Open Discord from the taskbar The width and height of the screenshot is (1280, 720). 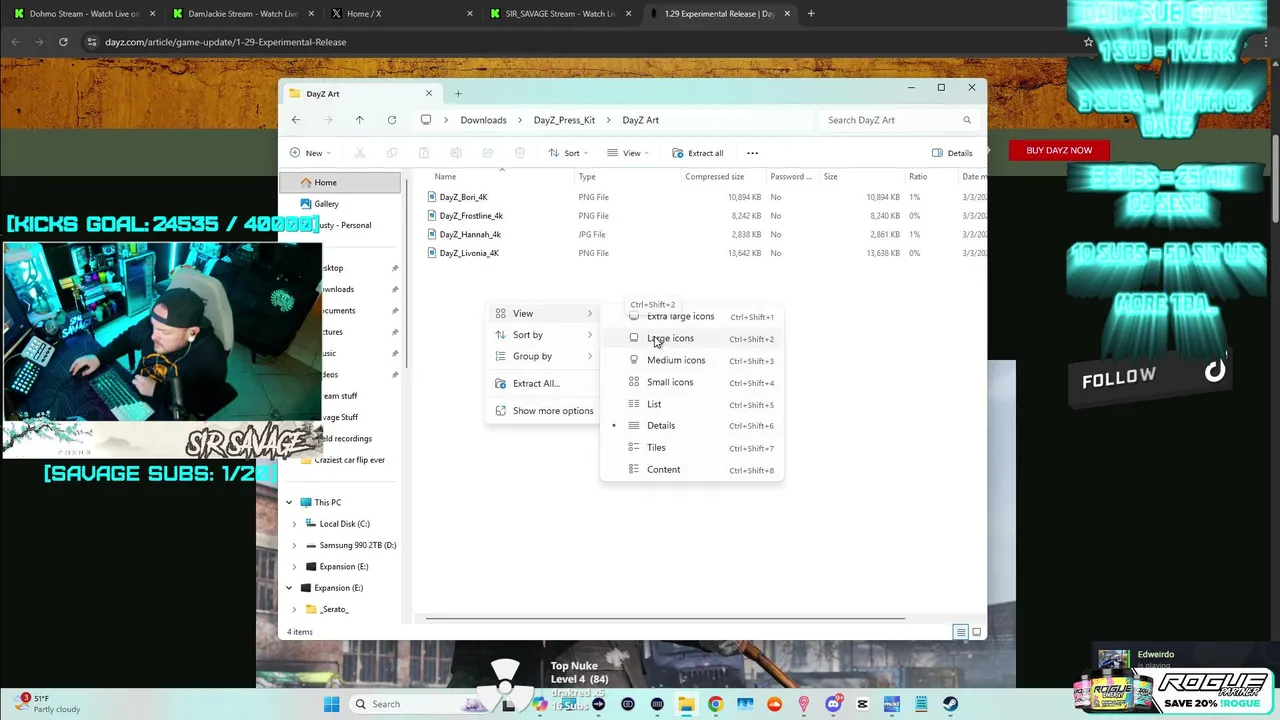click(x=833, y=704)
